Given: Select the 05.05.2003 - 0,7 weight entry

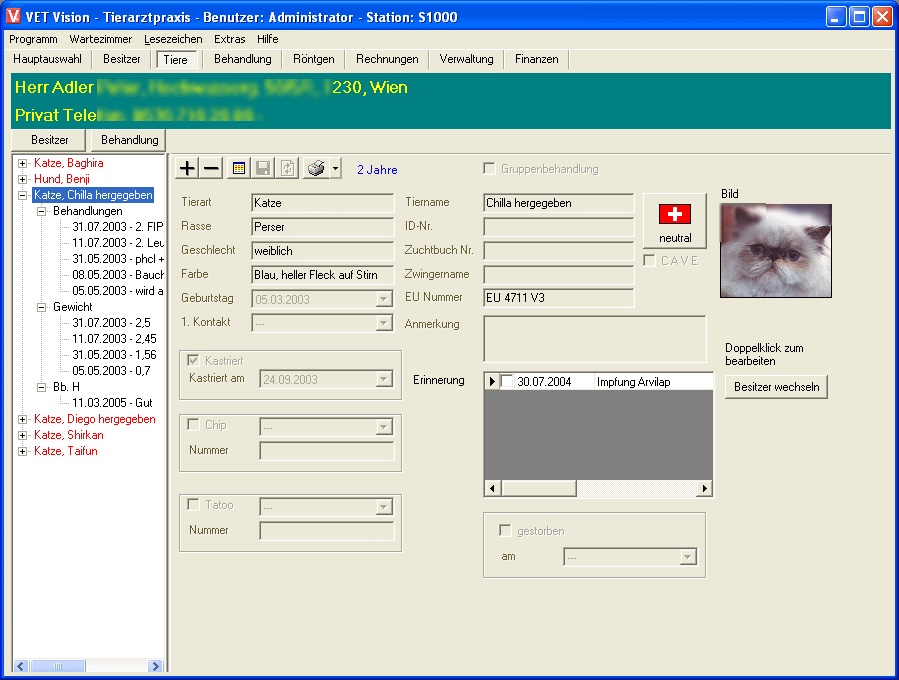Looking at the screenshot, I should (x=111, y=371).
